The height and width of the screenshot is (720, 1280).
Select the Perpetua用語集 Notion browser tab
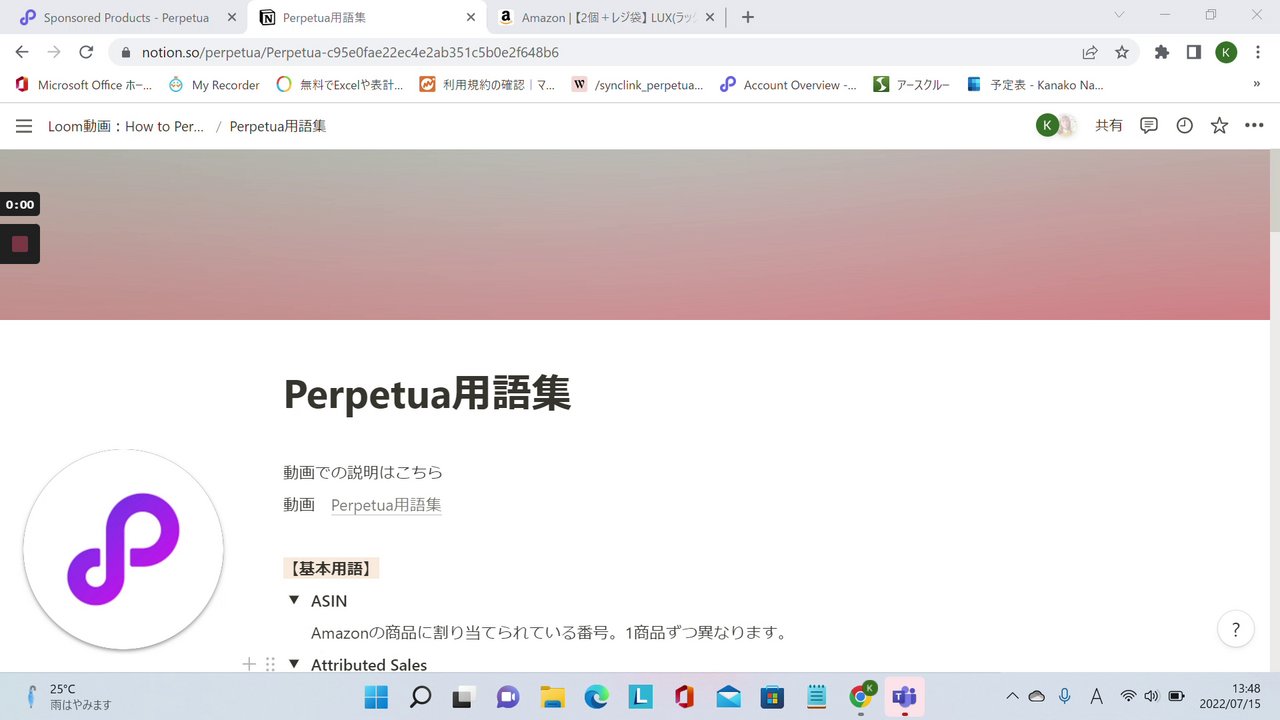[366, 17]
